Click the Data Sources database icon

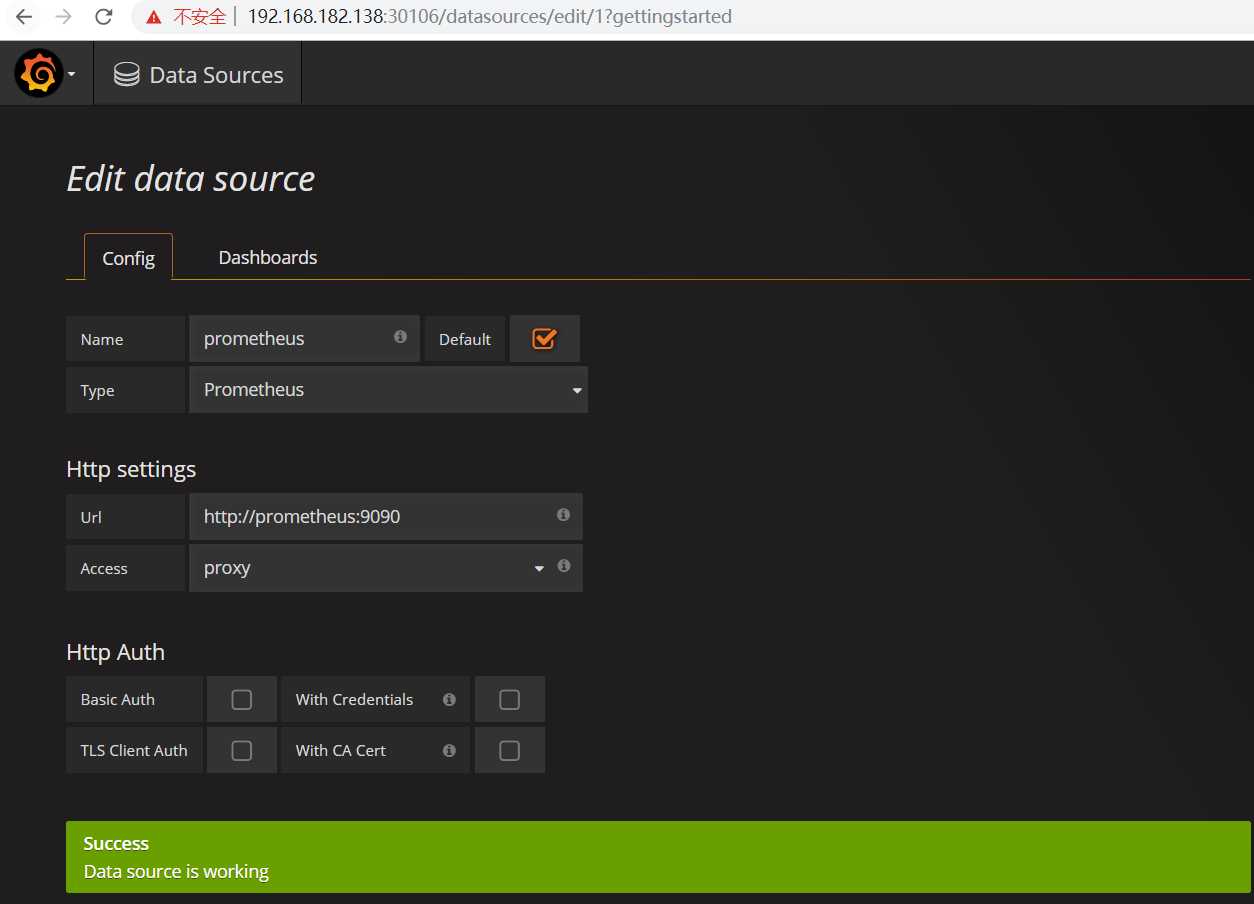pyautogui.click(x=127, y=75)
